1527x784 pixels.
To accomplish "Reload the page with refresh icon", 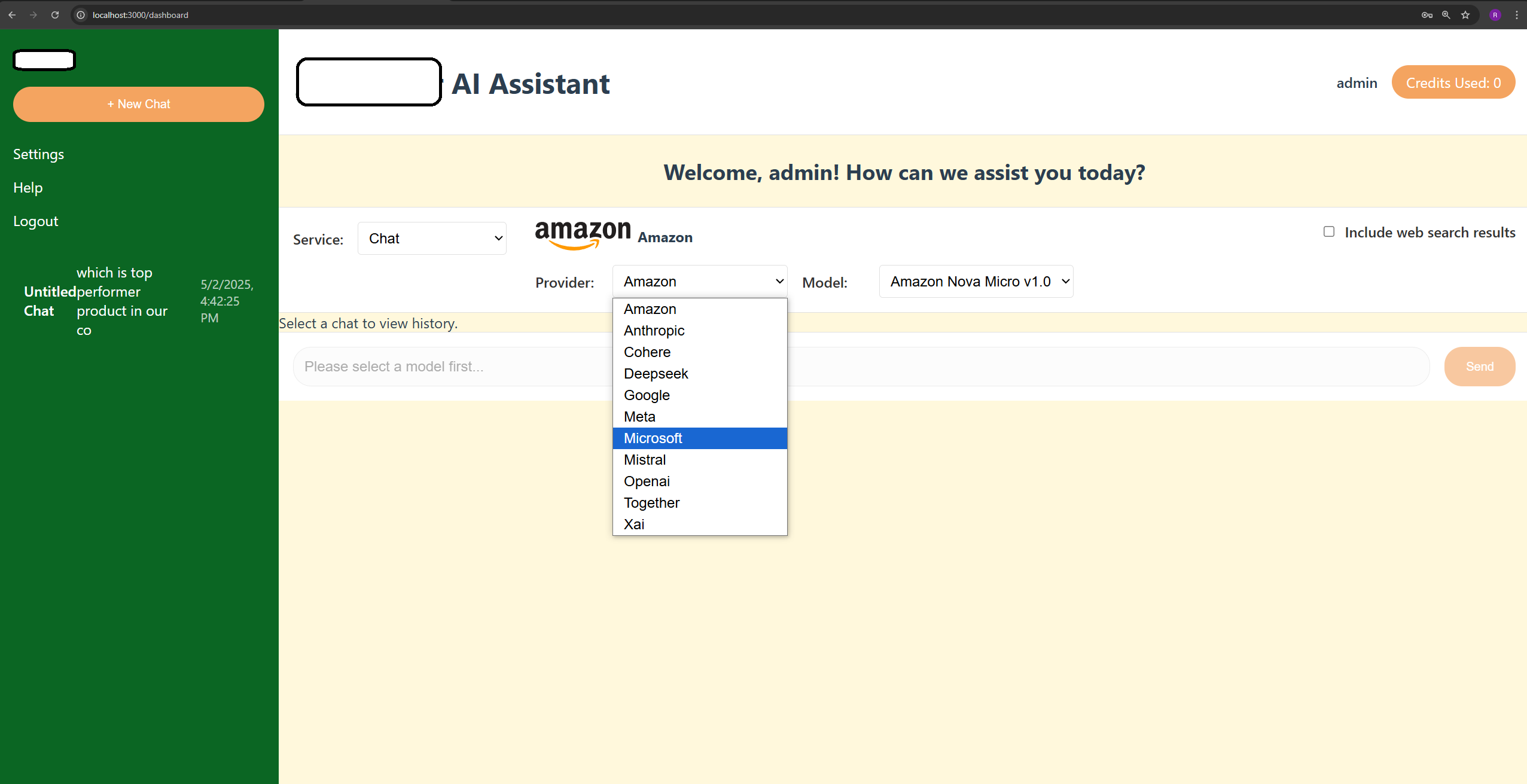I will (55, 15).
